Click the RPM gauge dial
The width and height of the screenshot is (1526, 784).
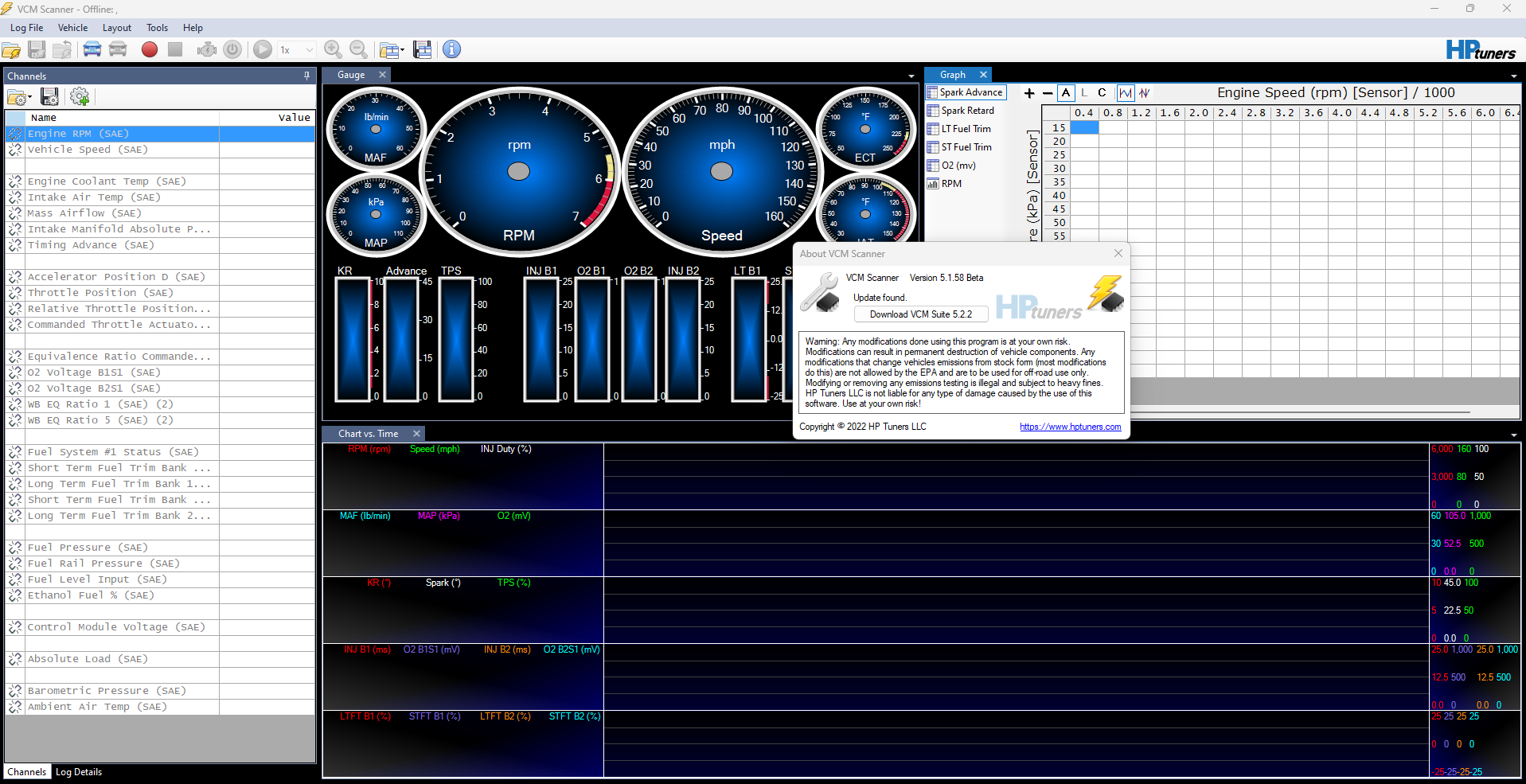pos(519,171)
